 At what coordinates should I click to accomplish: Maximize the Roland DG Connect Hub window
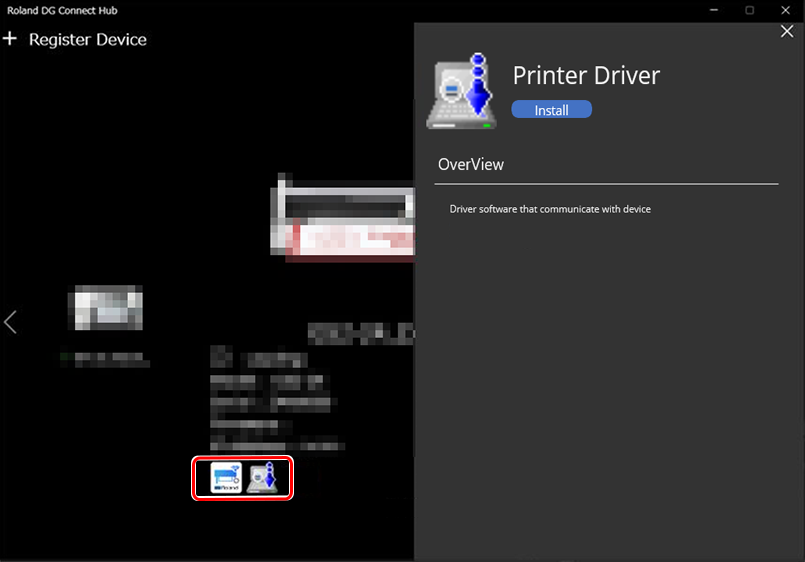749,10
